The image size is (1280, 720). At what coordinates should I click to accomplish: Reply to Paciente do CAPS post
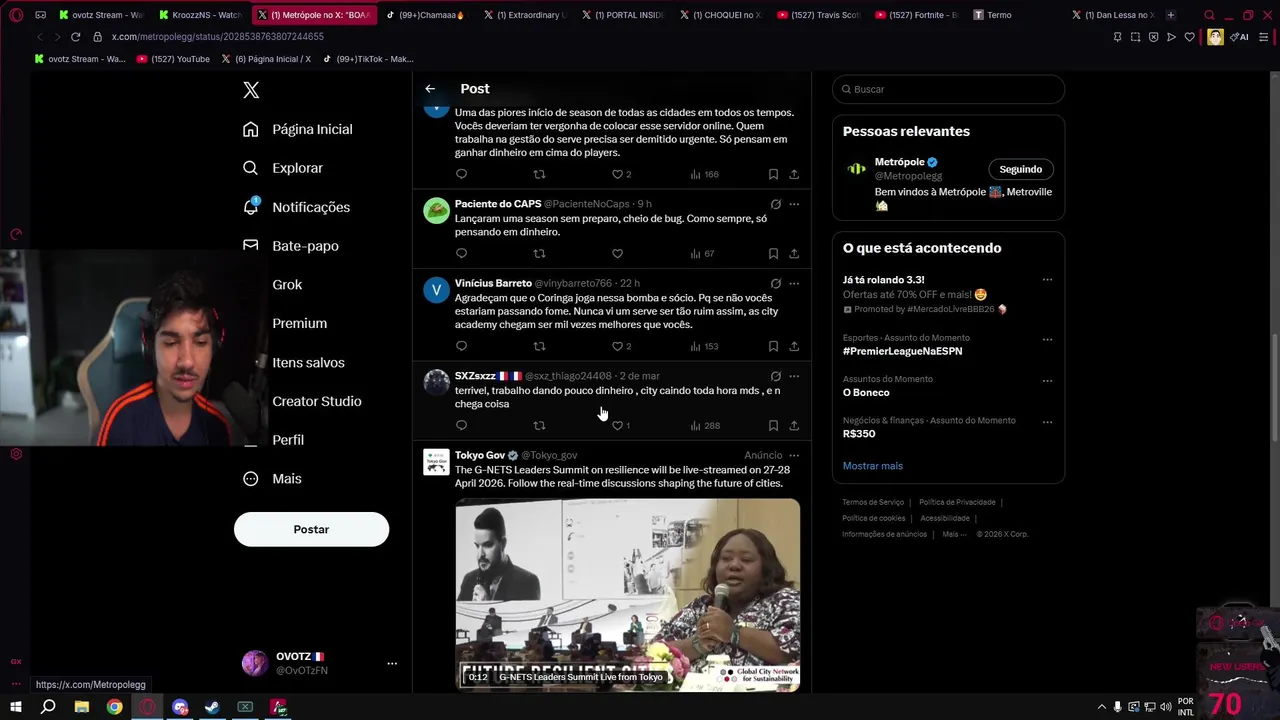(x=461, y=254)
